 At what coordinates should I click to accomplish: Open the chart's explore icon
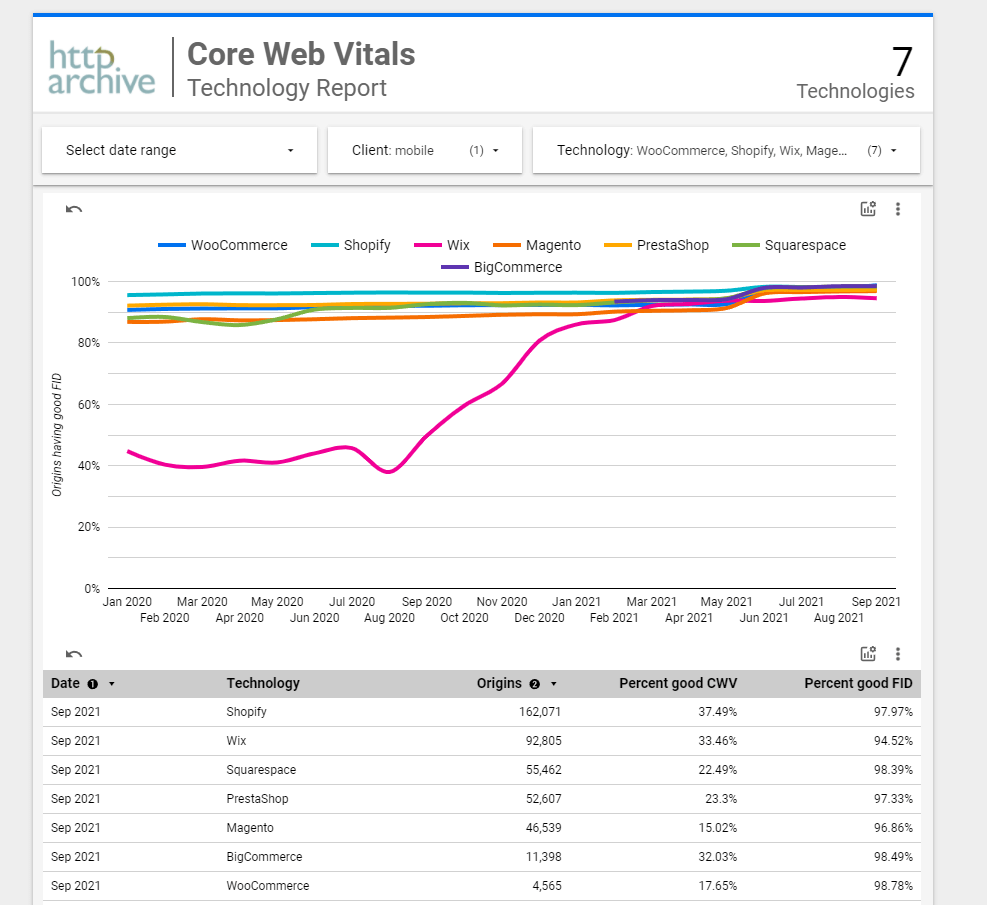point(868,209)
